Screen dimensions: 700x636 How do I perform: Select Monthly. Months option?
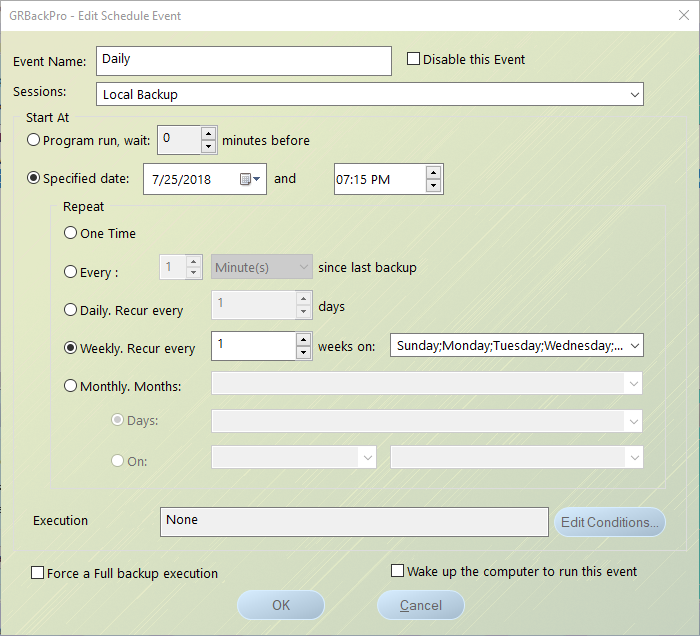71,386
